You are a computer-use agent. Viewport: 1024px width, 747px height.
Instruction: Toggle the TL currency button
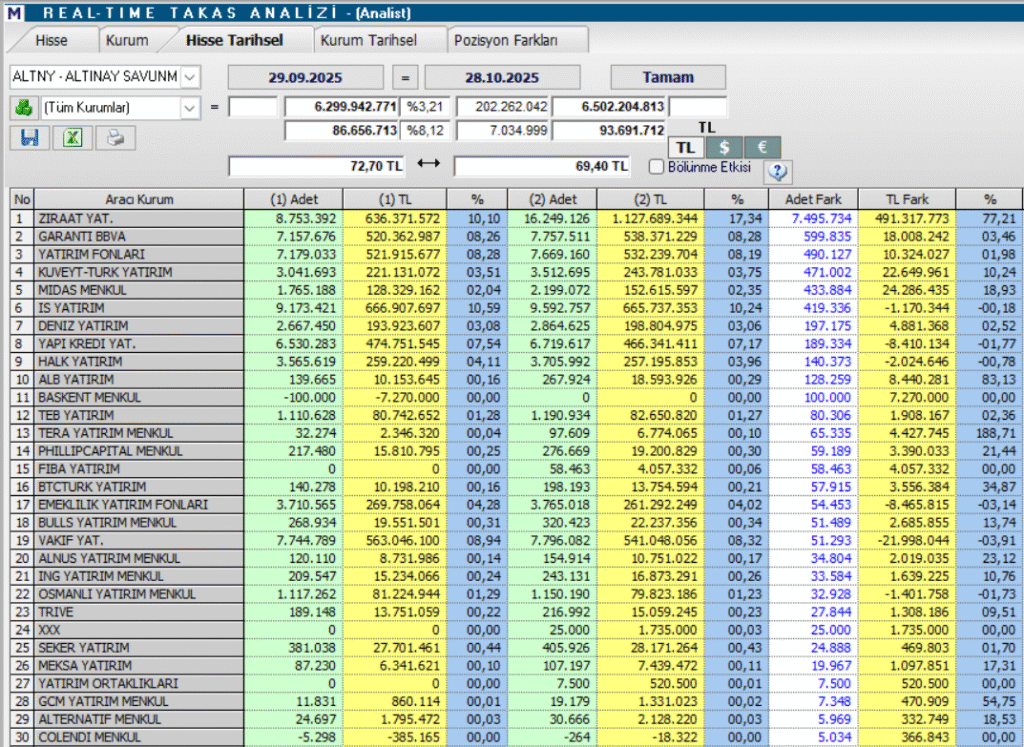[x=684, y=146]
